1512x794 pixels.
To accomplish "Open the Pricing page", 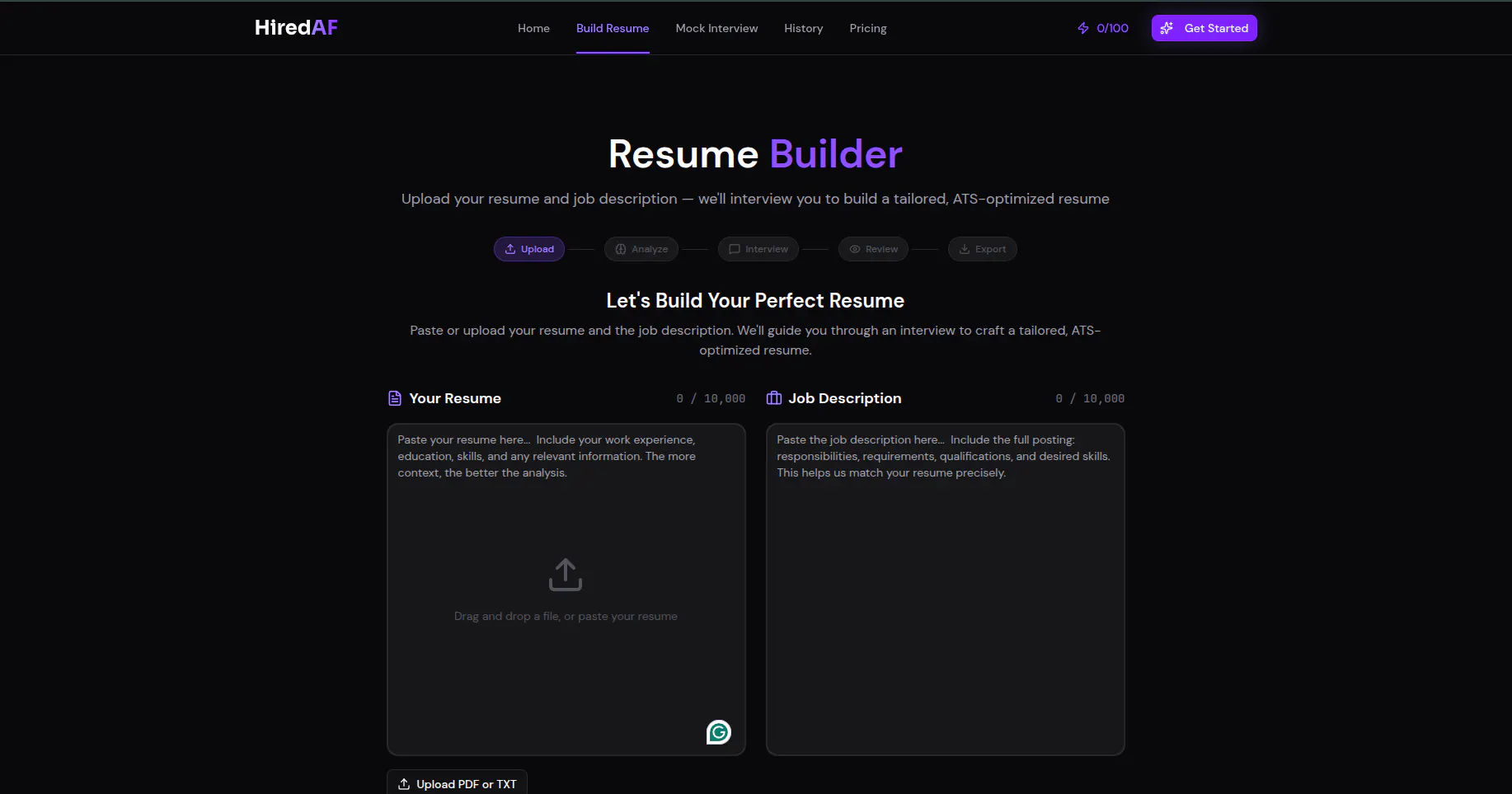I will tap(868, 28).
